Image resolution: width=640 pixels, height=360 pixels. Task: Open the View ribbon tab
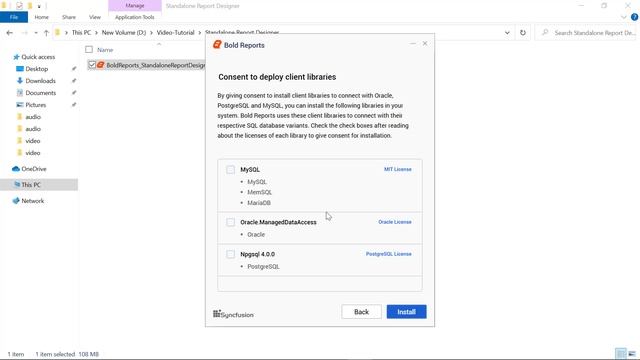pyautogui.click(x=95, y=17)
